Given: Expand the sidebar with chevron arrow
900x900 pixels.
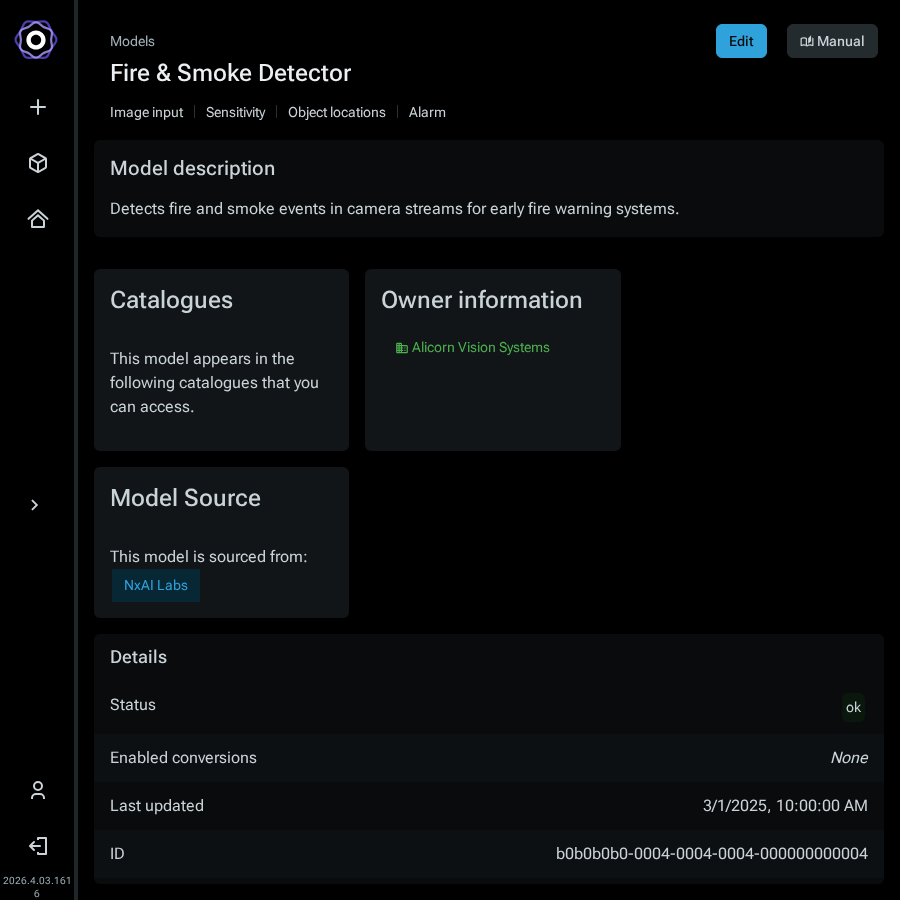Looking at the screenshot, I should click(x=34, y=505).
